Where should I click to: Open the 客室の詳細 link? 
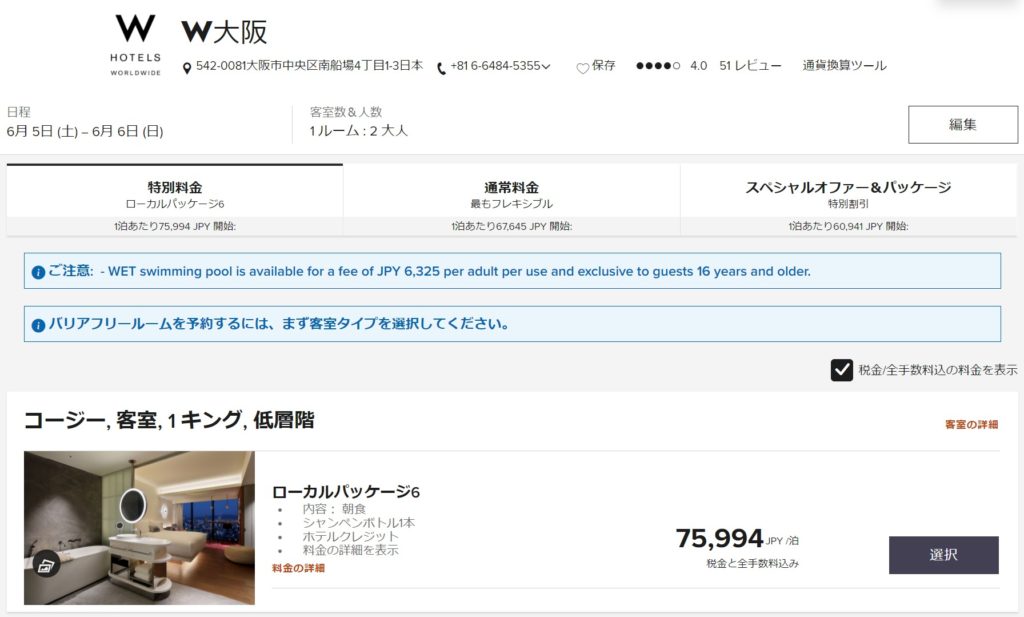coord(971,424)
